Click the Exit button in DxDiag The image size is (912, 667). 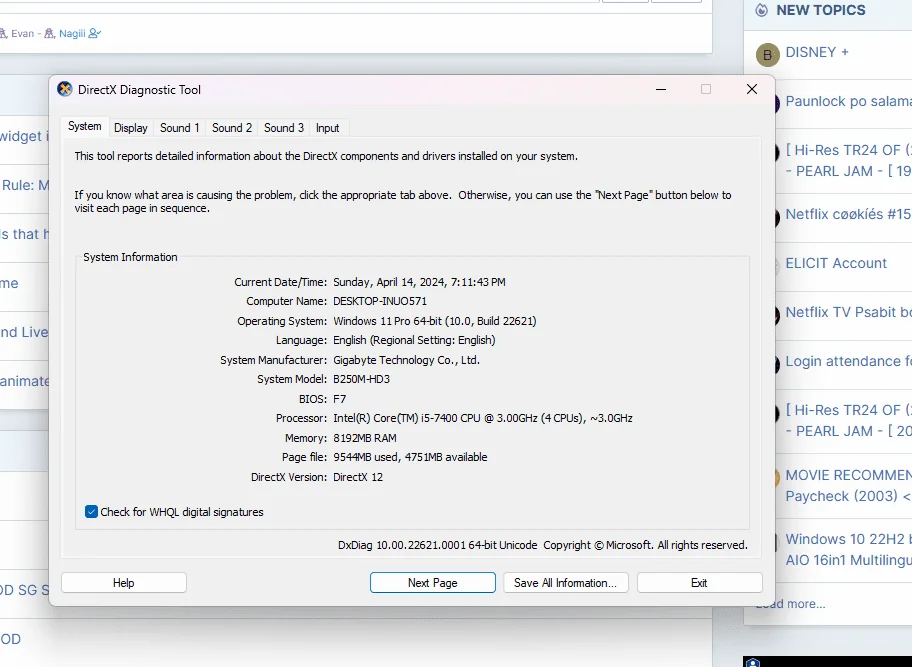(x=700, y=583)
